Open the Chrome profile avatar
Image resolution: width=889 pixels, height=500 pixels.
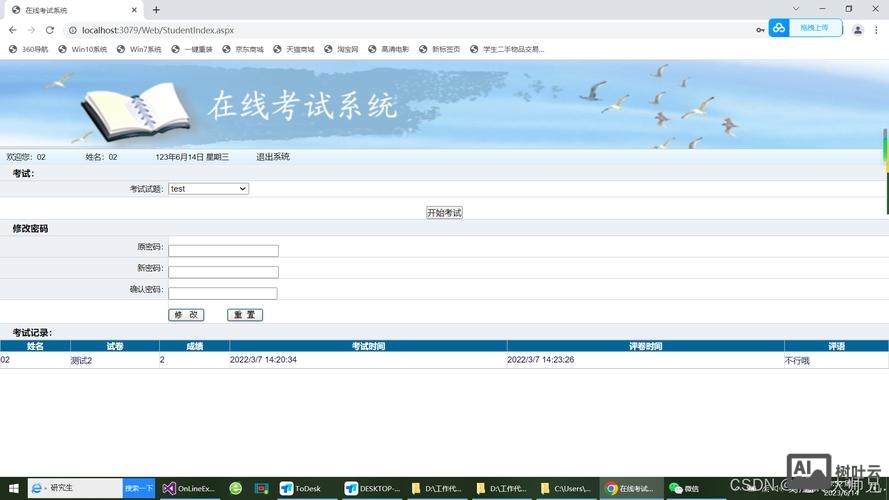857,30
